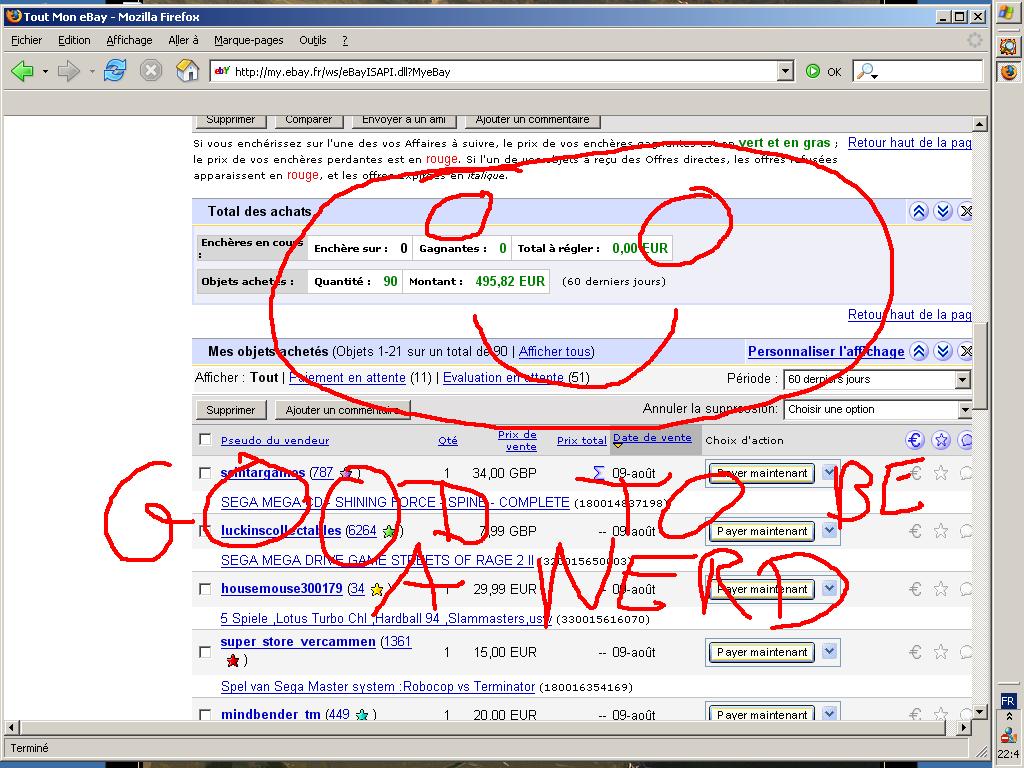Click Payer maintenant for mindbender_tm
The height and width of the screenshot is (768, 1024).
(x=762, y=714)
